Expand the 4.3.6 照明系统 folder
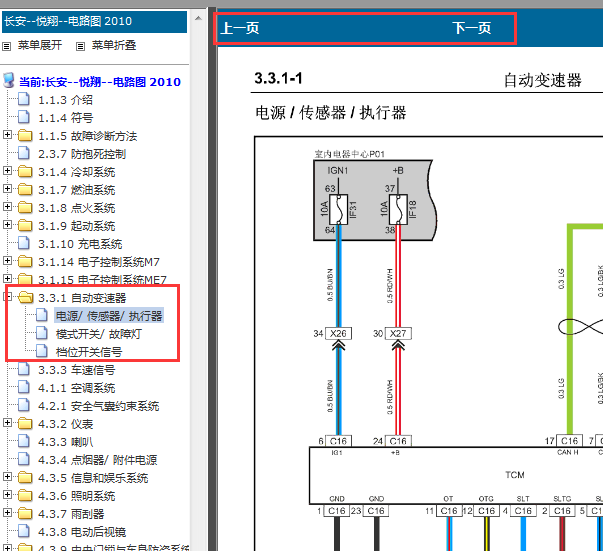This screenshot has height=551, width=603. (7, 495)
